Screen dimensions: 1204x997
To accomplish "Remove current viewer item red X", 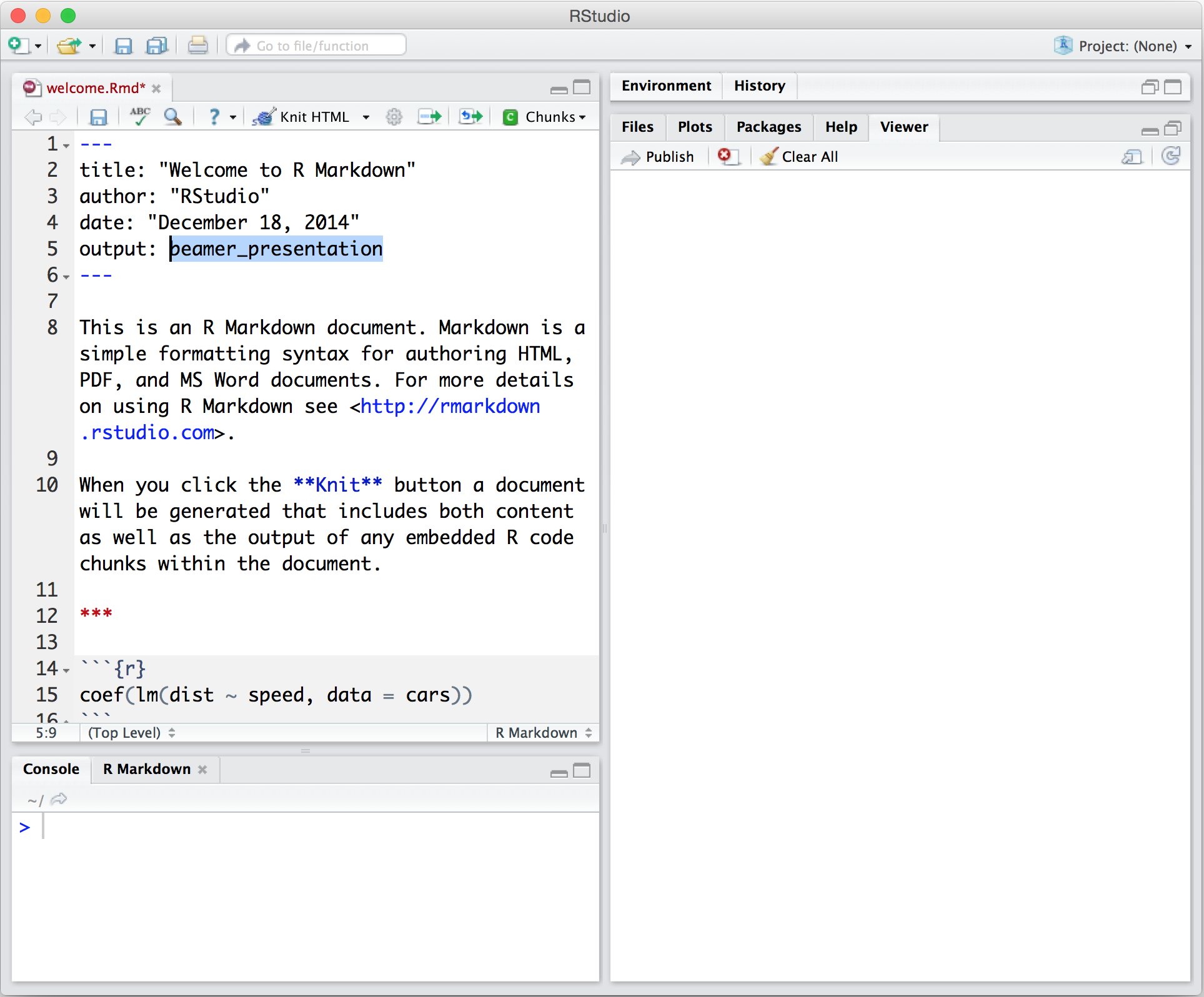I will click(726, 156).
